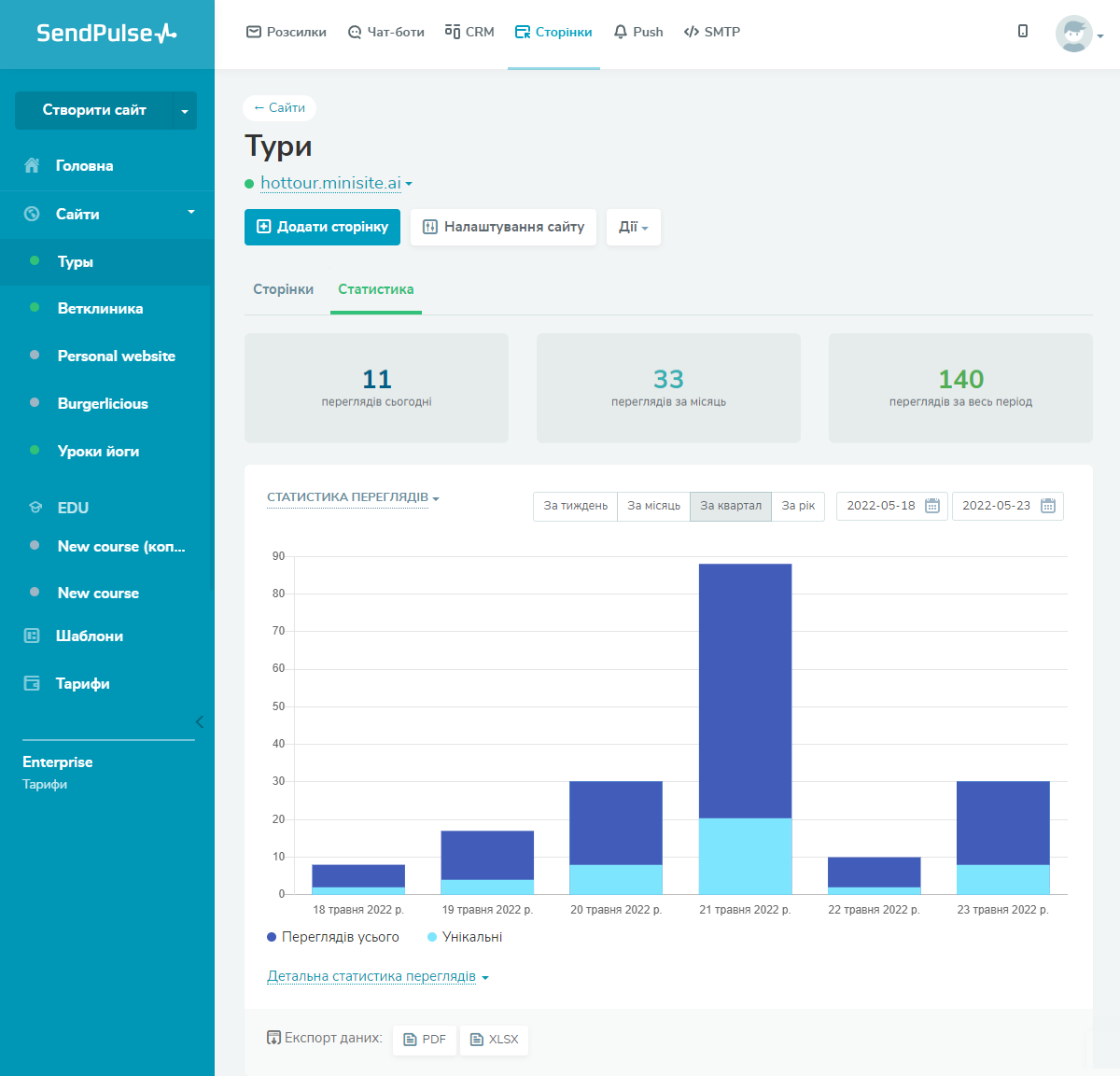This screenshot has width=1120, height=1076.
Task: Click the calendar icon for start date 2022-05-18
Action: point(931,506)
